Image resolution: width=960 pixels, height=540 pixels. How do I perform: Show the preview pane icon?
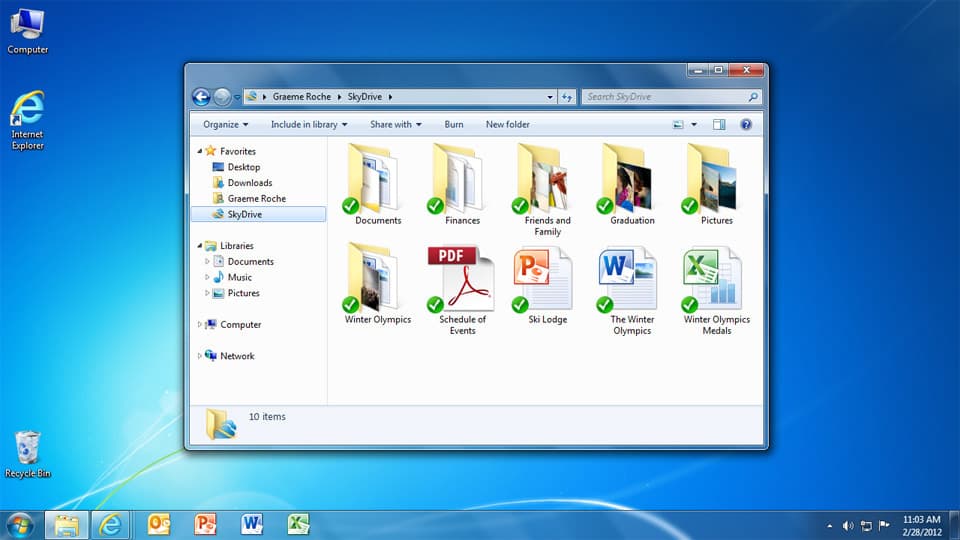tap(719, 125)
